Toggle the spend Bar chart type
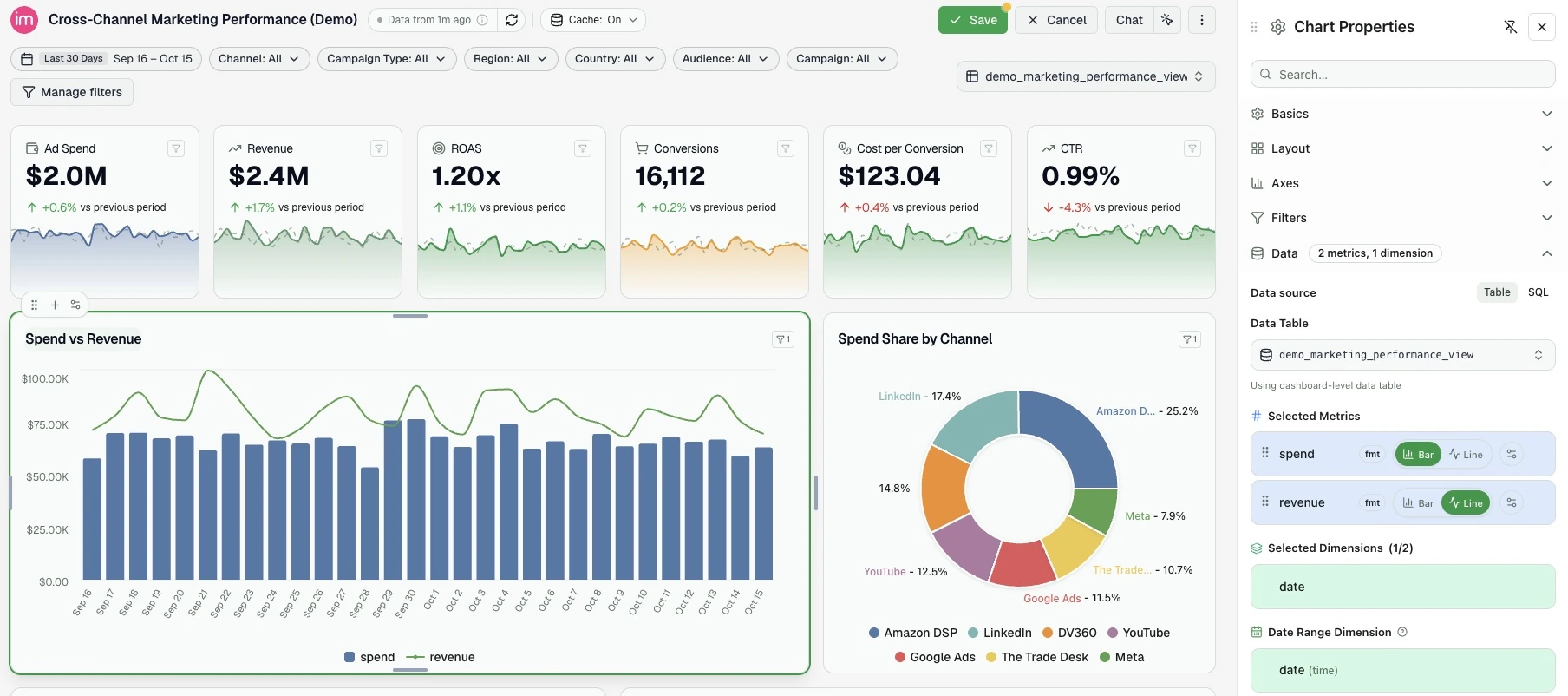This screenshot has height=696, width=1568. (1418, 454)
